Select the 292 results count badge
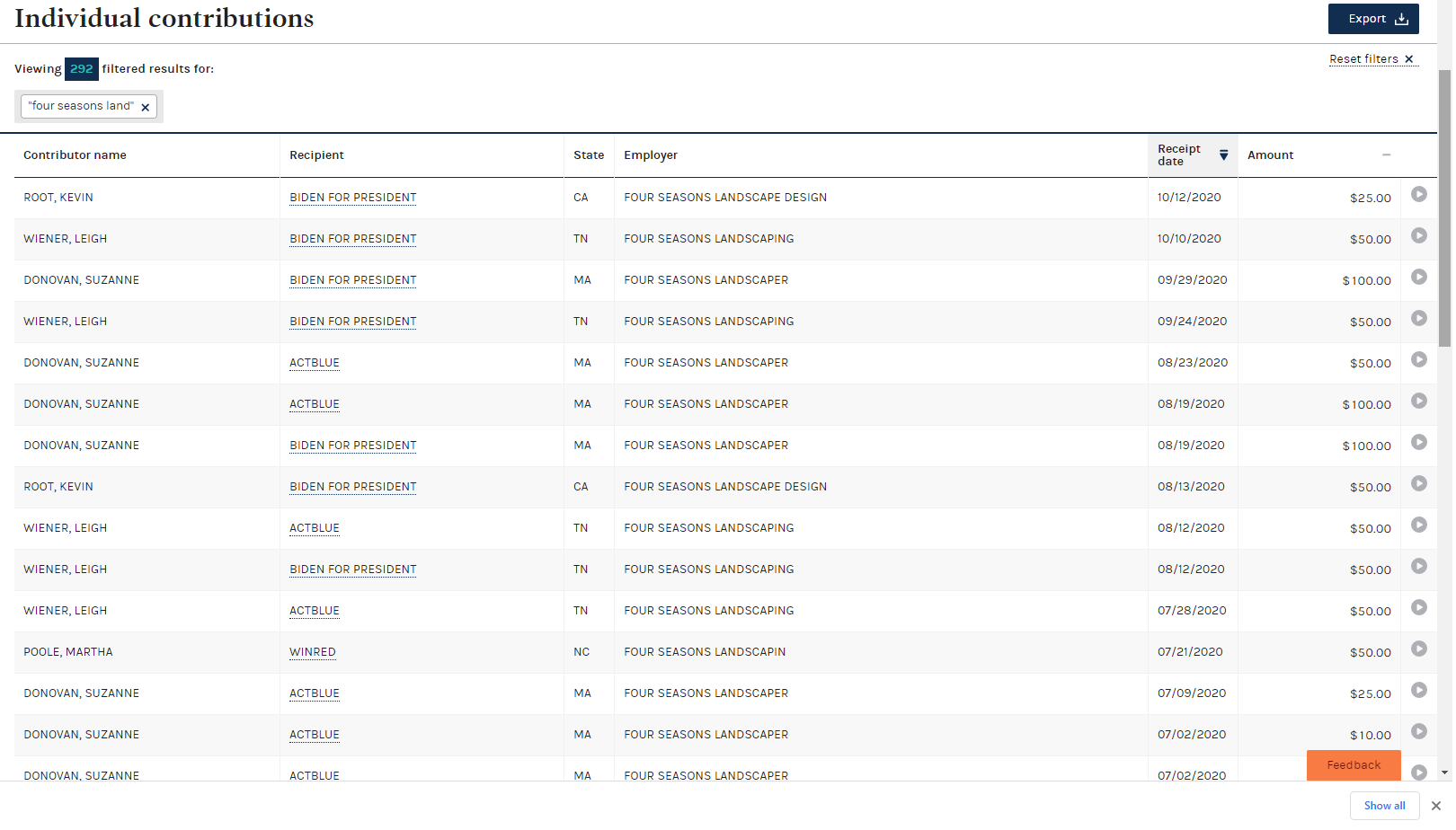 pyautogui.click(x=82, y=69)
